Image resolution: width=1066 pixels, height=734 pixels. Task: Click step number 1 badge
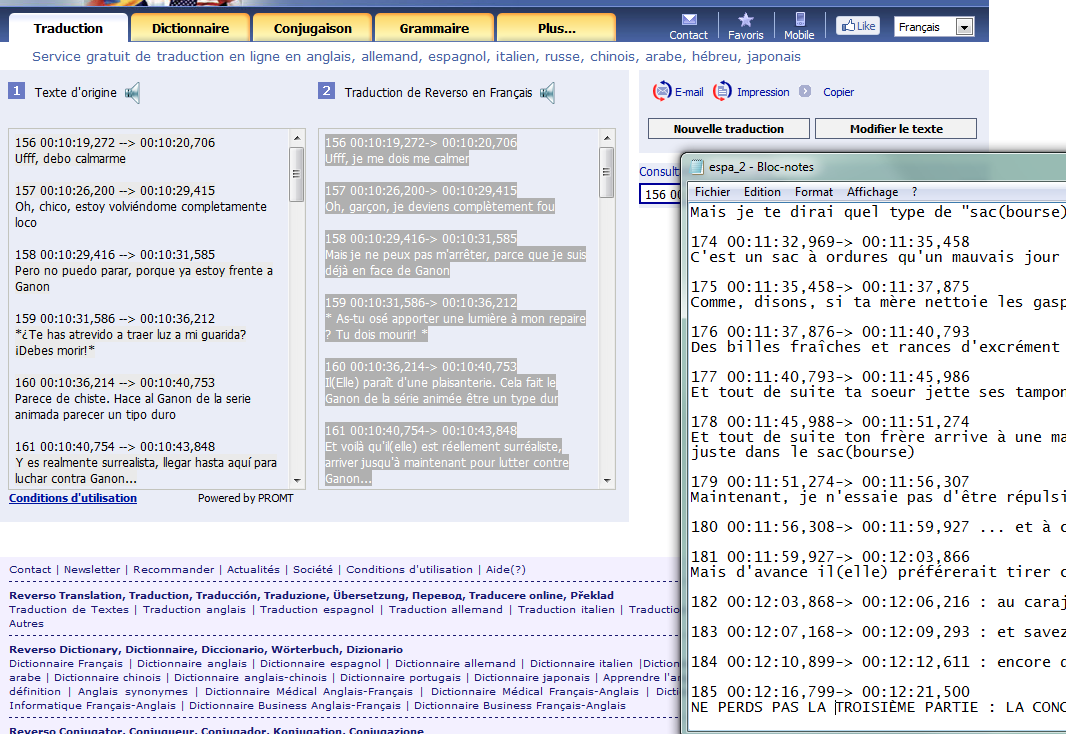pyautogui.click(x=16, y=90)
